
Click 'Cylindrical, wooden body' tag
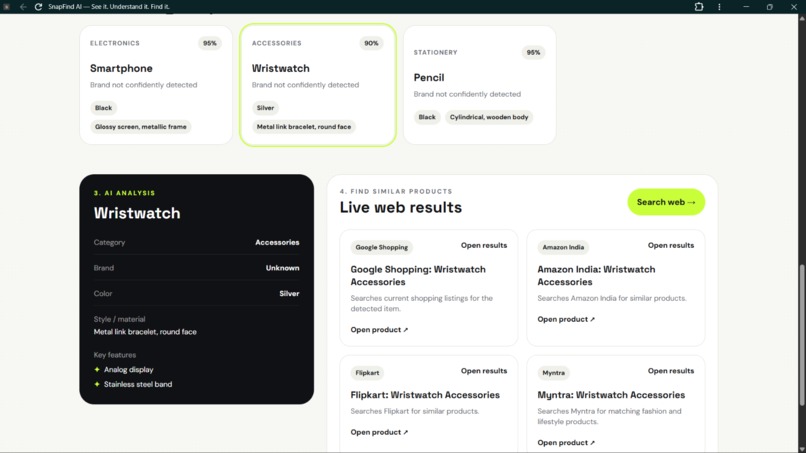(x=489, y=117)
